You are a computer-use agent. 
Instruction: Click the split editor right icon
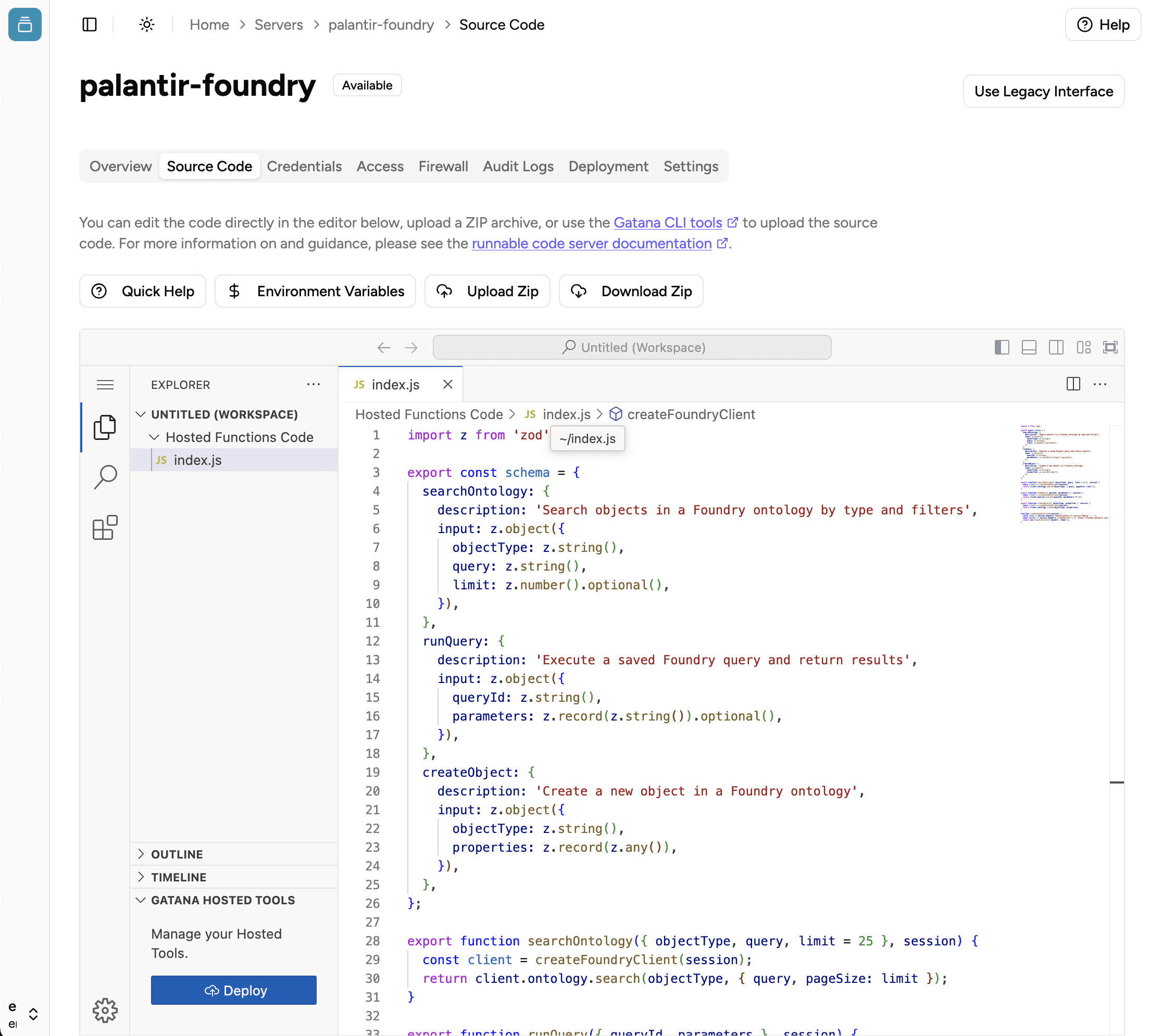pyautogui.click(x=1073, y=384)
